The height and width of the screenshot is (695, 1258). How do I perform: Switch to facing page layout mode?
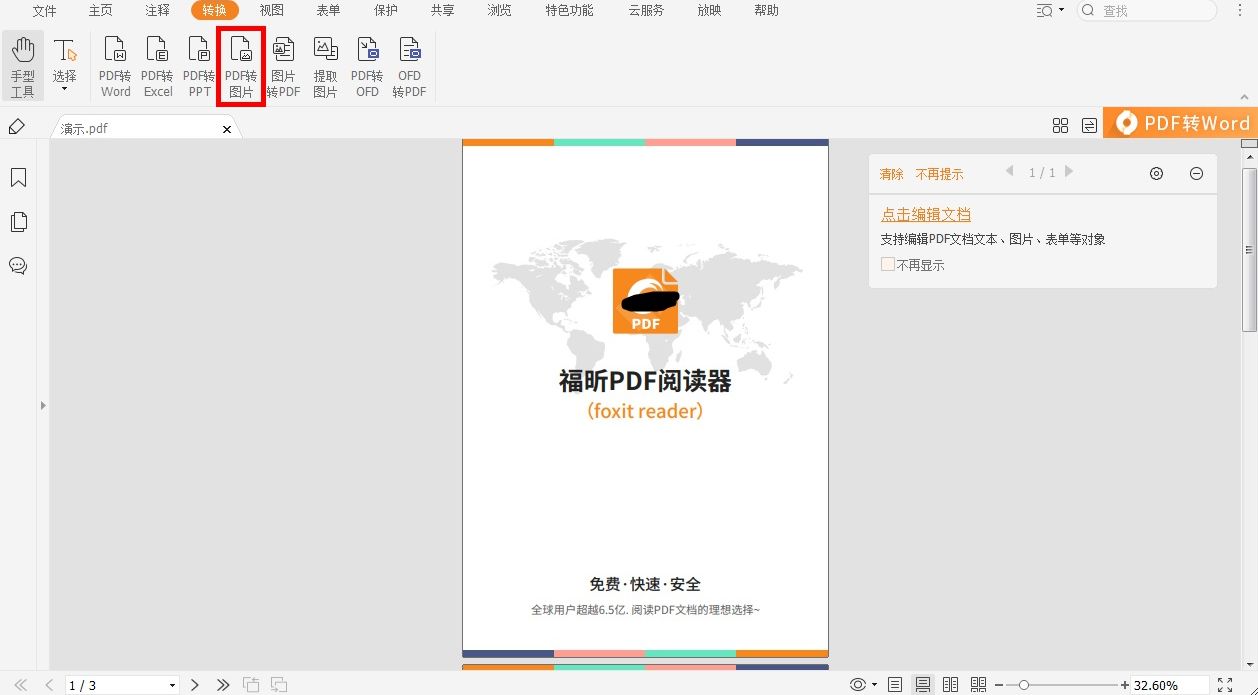pos(950,684)
